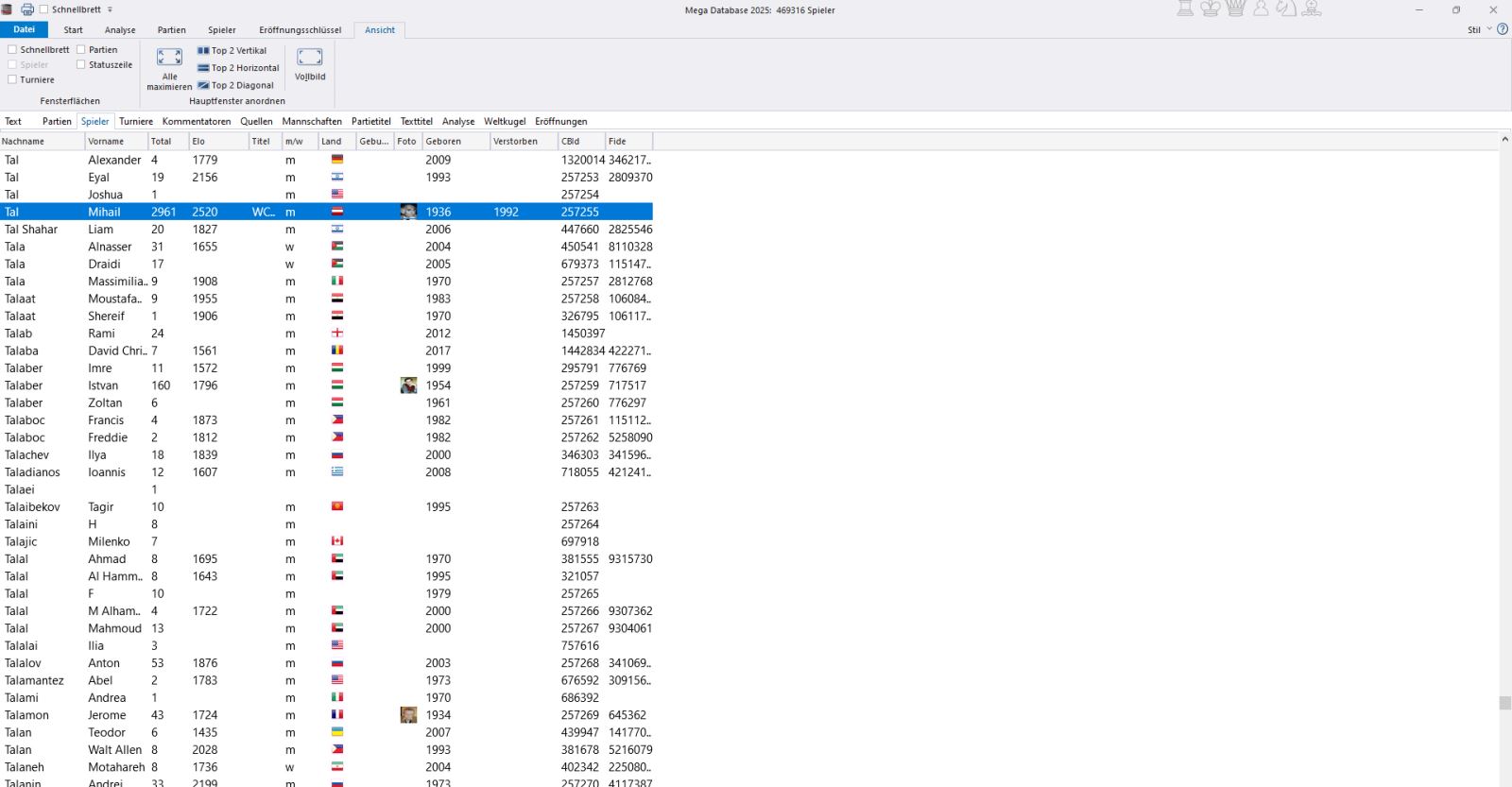
Task: Open help via question mark icon
Action: tap(1503, 29)
